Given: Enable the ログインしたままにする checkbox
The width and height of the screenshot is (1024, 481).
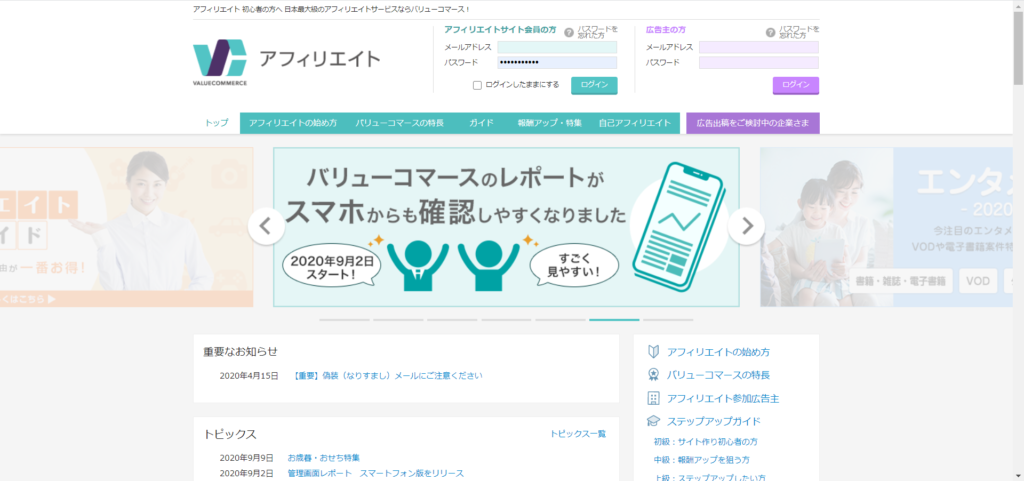Looking at the screenshot, I should coord(477,85).
